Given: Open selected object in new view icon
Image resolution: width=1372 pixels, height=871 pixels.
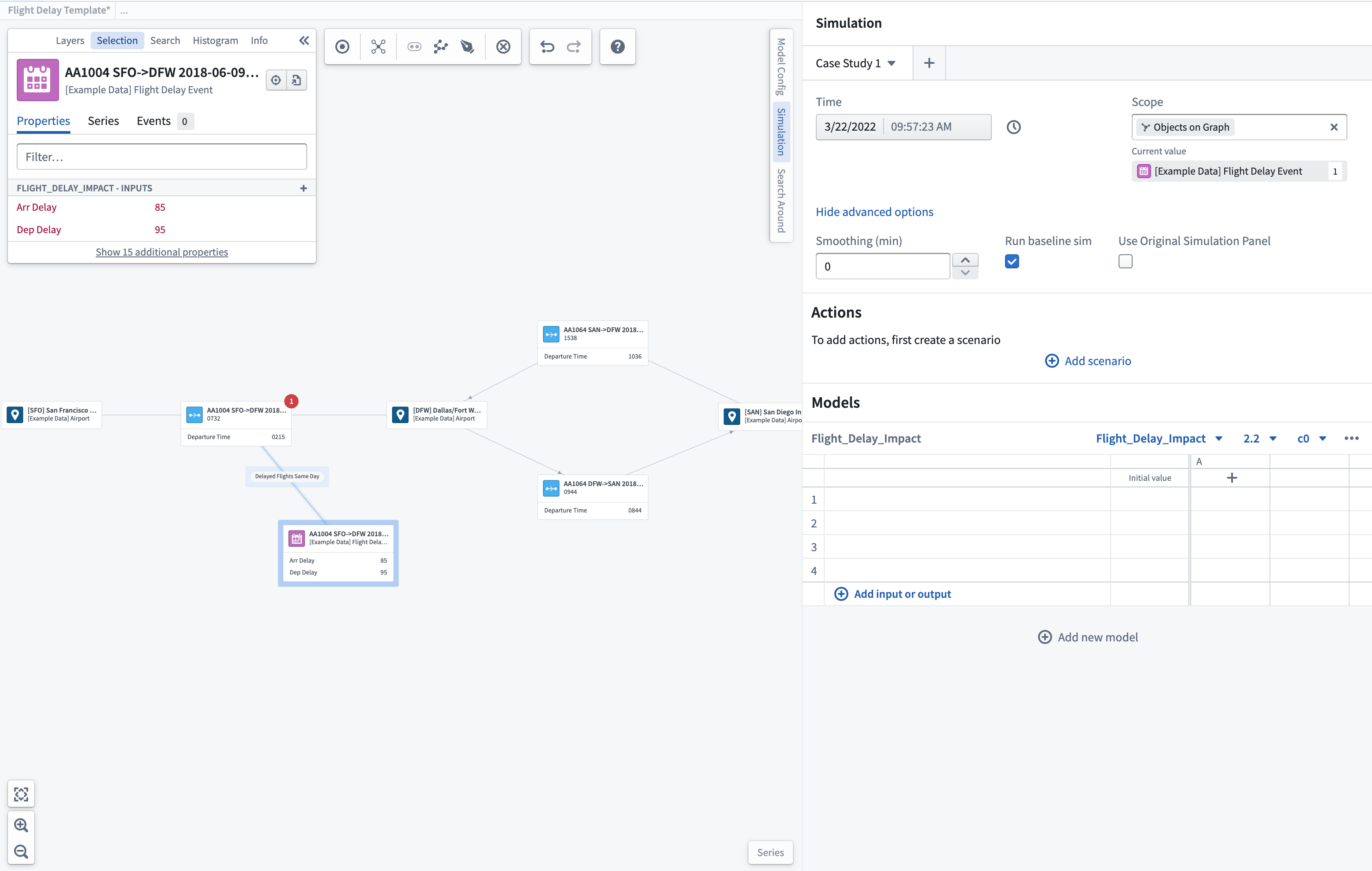Looking at the screenshot, I should 297,81.
